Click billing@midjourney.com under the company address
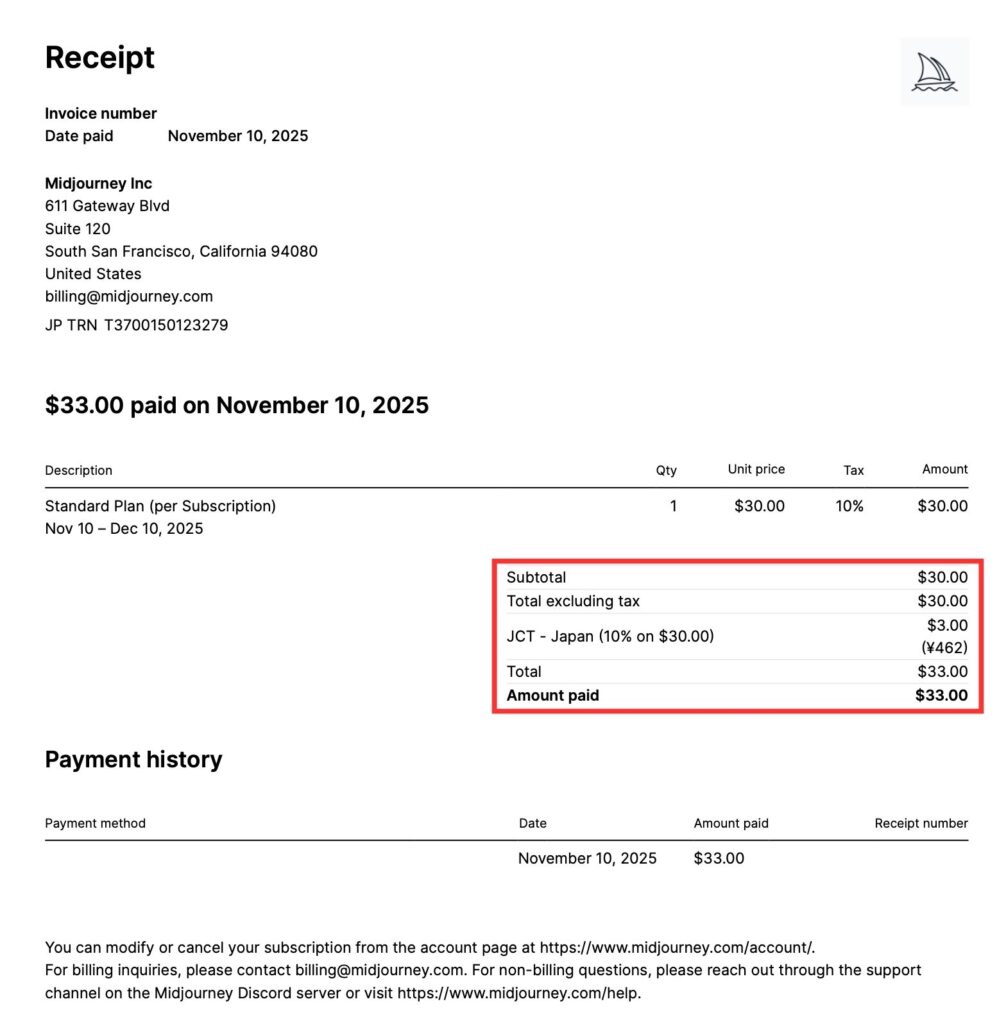This screenshot has height=1024, width=1006. tap(129, 296)
